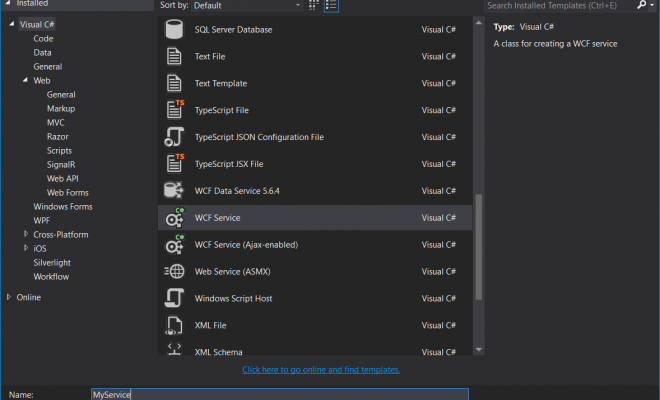660x400 pixels.
Task: Click the Web Service (ASMX) globe icon
Action: 174,271
